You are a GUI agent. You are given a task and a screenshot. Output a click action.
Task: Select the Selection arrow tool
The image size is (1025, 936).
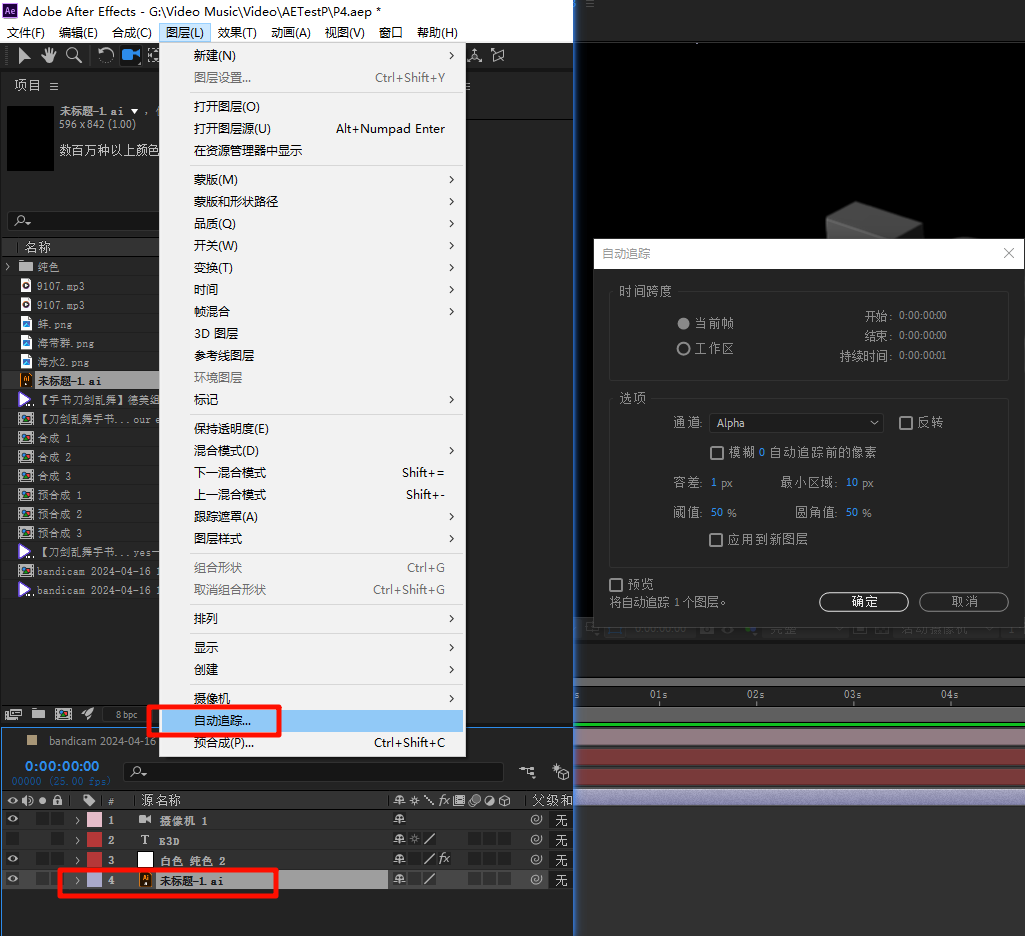[x=24, y=56]
